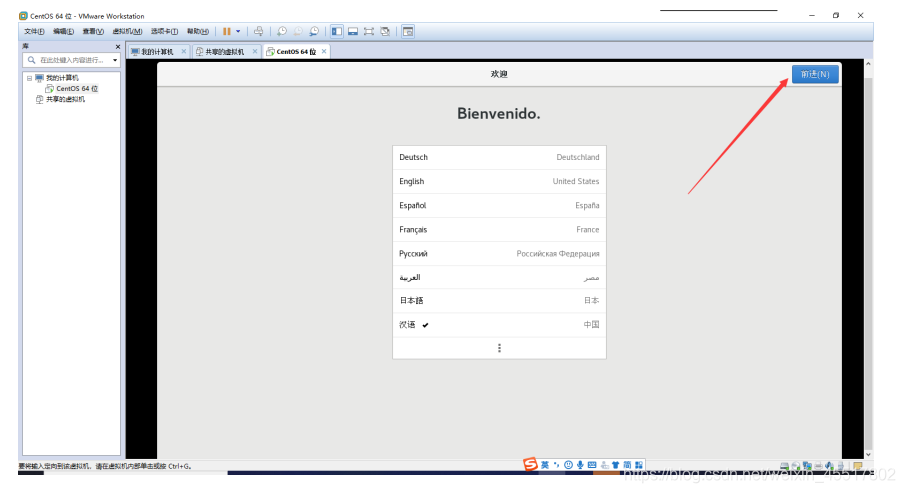
Task: Click the 前进(N) button
Action: click(815, 74)
